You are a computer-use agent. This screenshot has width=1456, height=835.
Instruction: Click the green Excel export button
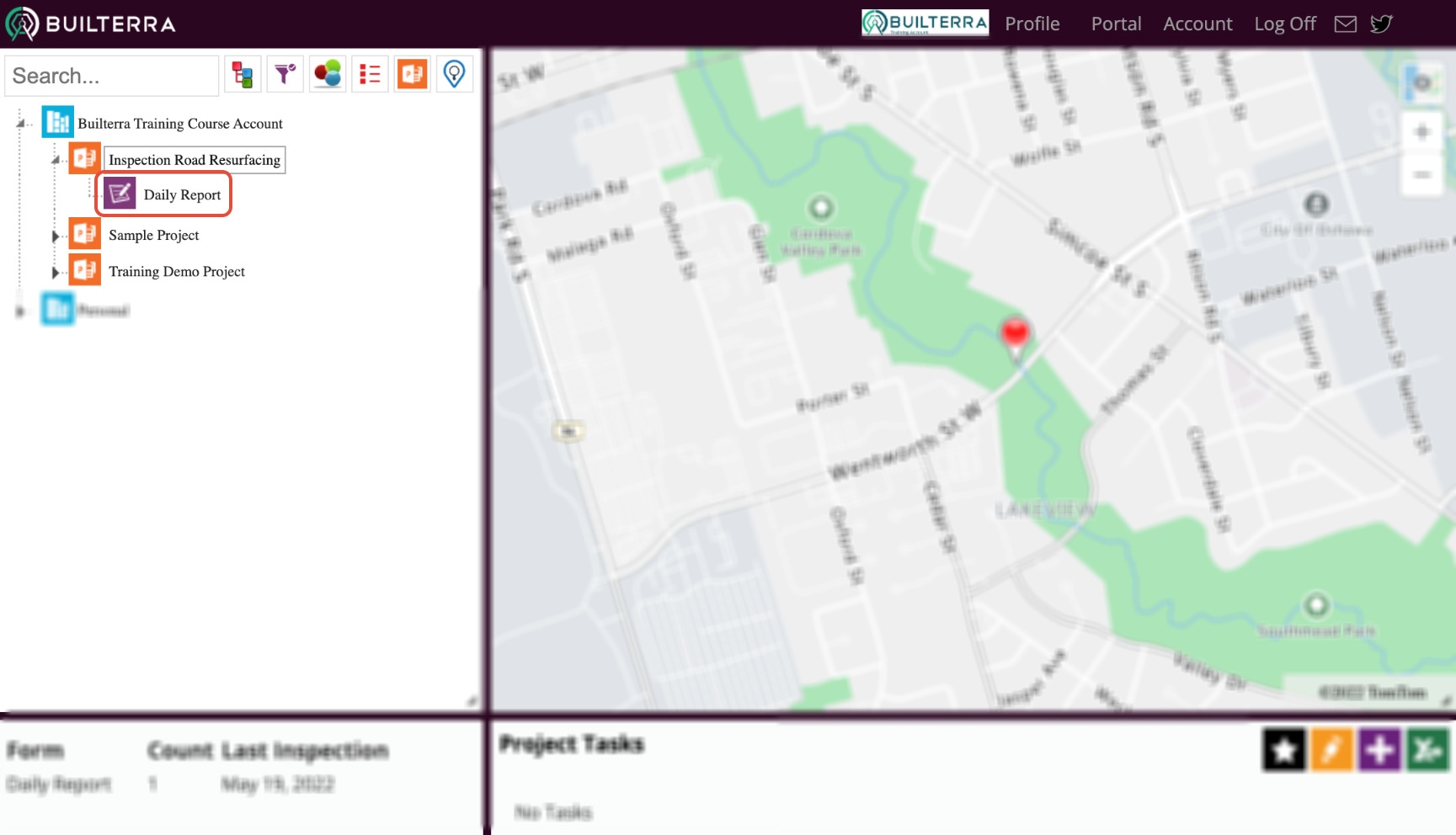1427,749
